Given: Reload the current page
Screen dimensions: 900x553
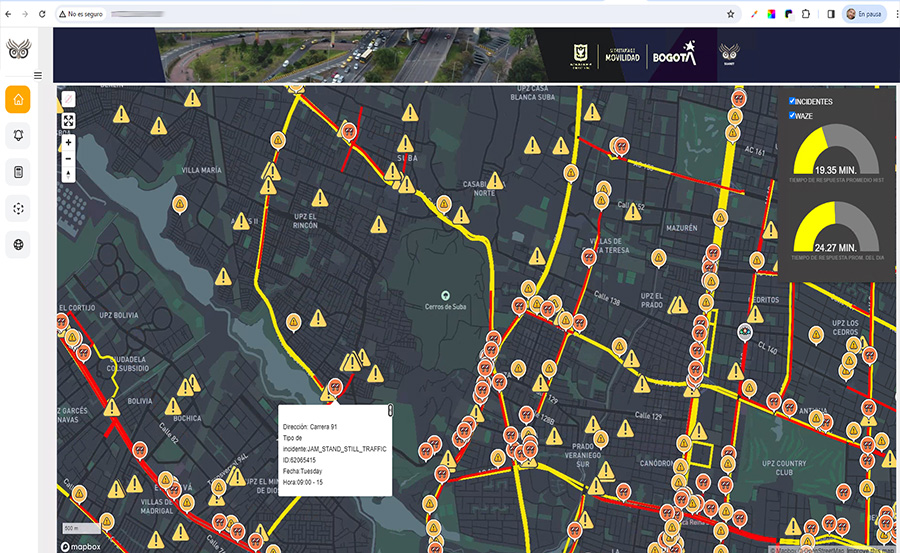Looking at the screenshot, I should click(x=42, y=14).
